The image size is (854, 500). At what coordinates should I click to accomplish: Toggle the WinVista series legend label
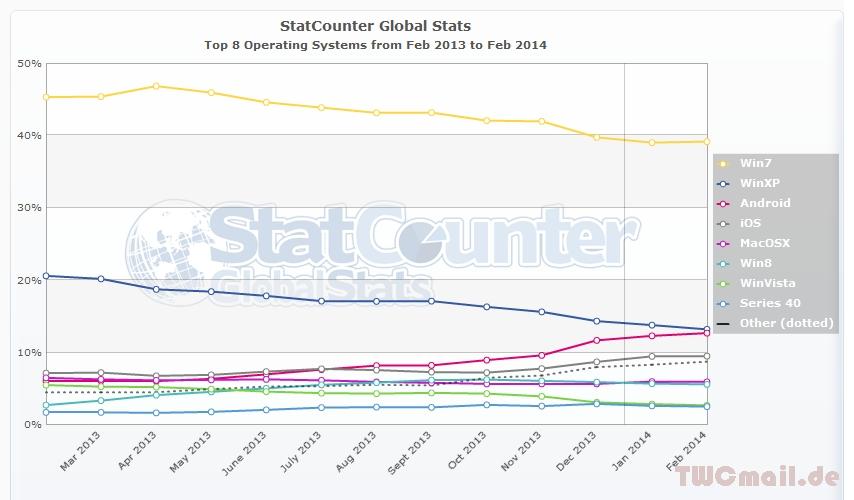[x=768, y=283]
